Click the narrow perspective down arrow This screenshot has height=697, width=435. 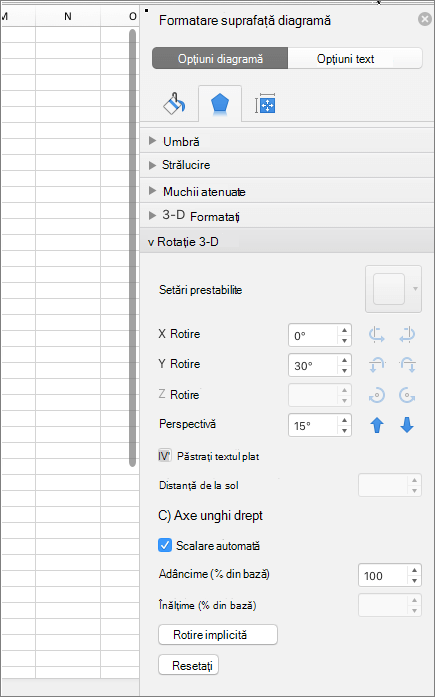click(407, 425)
